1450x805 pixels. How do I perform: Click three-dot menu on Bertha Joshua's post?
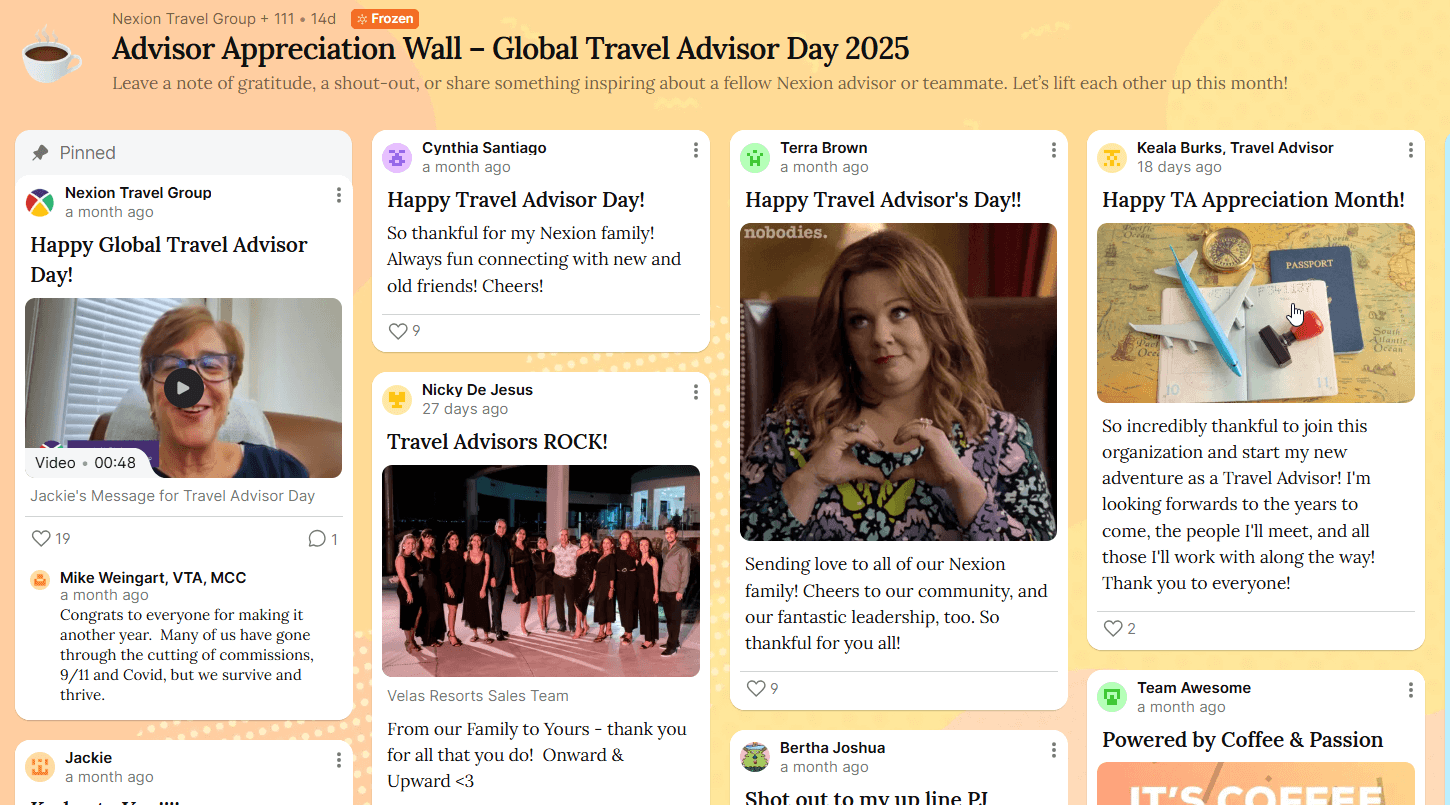click(1053, 750)
